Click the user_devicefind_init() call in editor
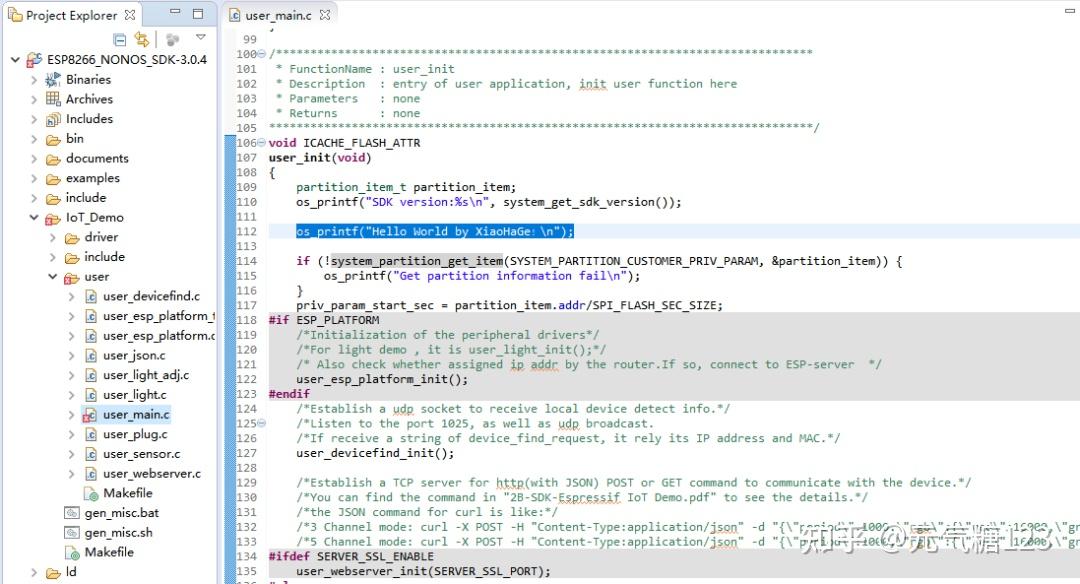The height and width of the screenshot is (584, 1080). [x=375, y=453]
